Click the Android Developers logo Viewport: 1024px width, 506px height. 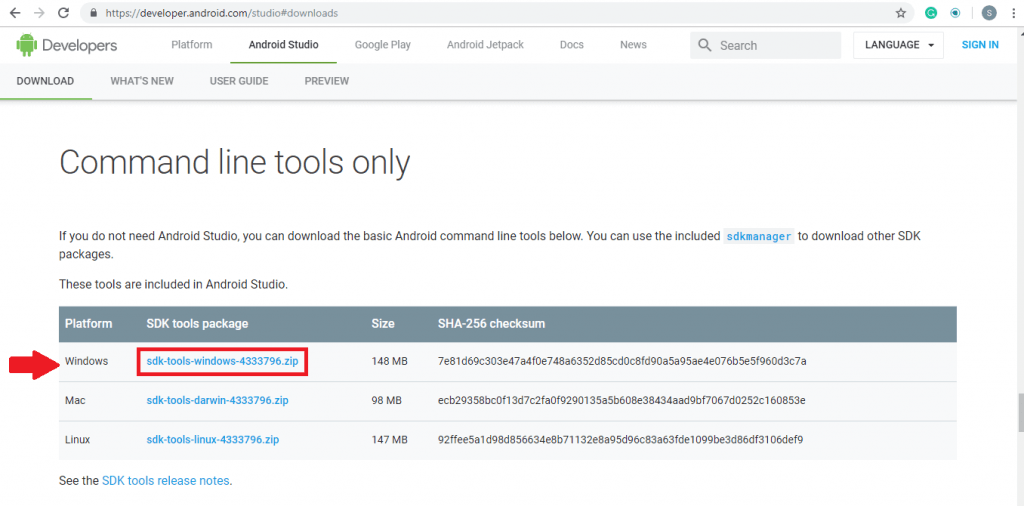pyautogui.click(x=66, y=45)
